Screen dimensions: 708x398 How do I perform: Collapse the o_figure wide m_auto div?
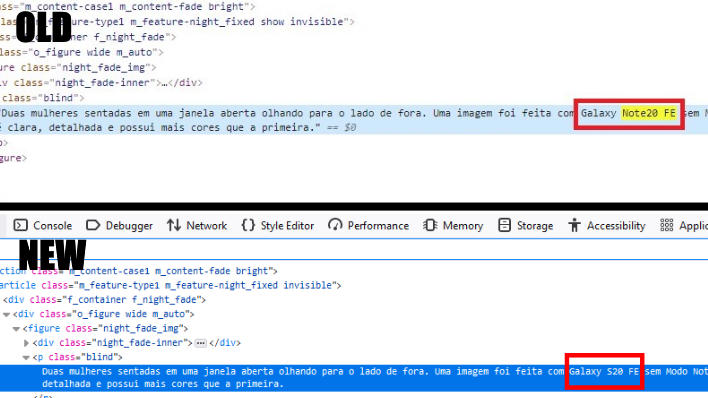6,314
